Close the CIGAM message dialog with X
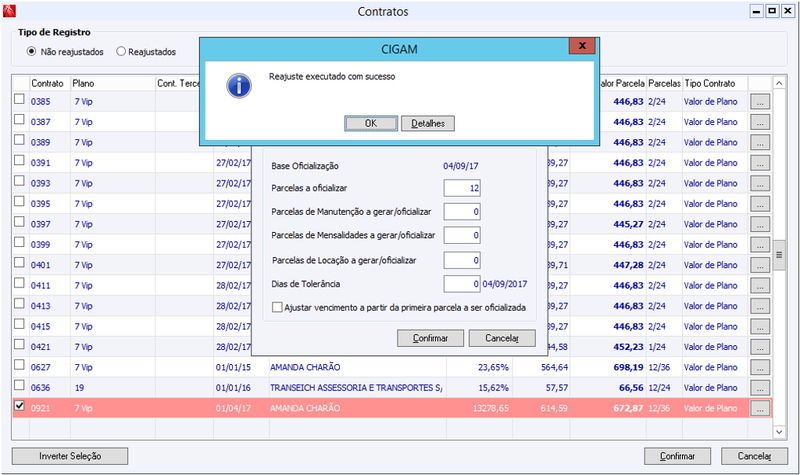Viewport: 800px width, 475px height. [582, 45]
